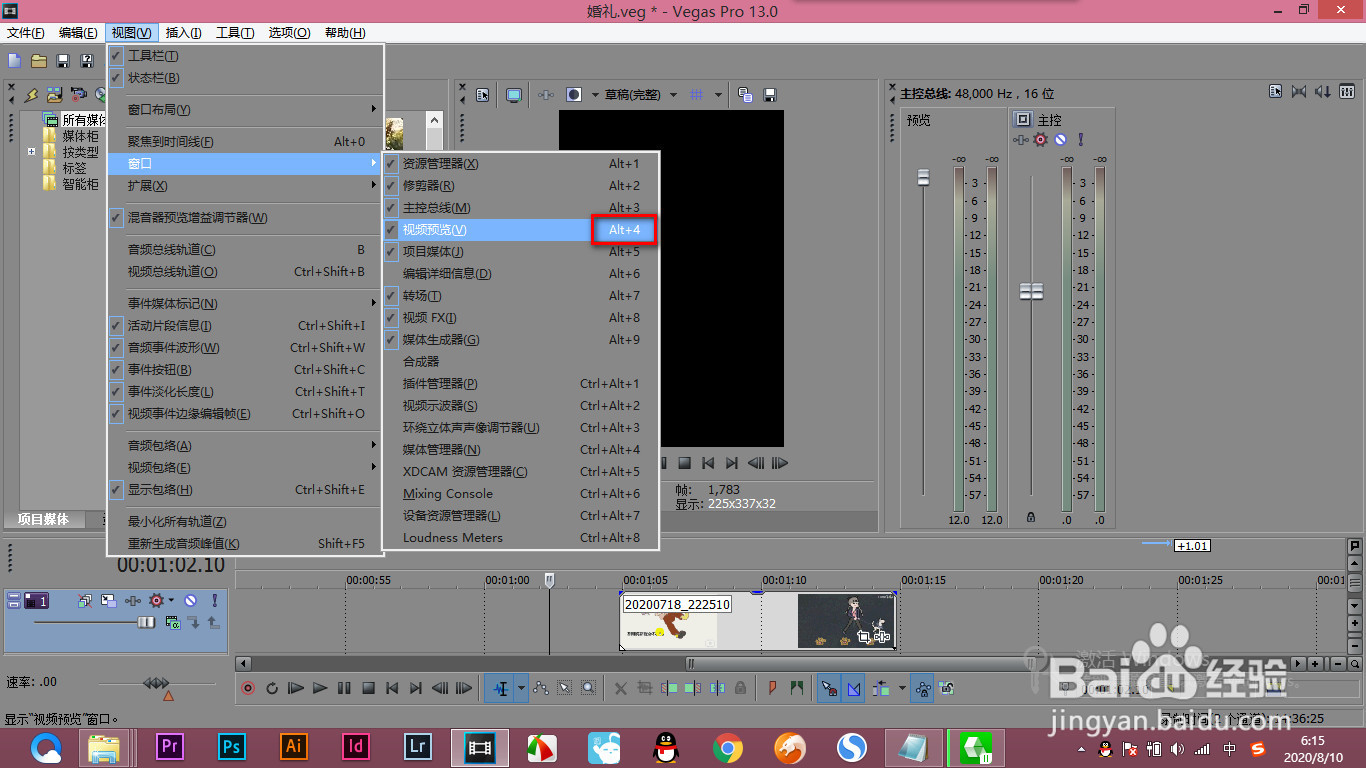Choose 最小化所有轨道(Z) menu entry
Image resolution: width=1366 pixels, height=768 pixels.
[245, 522]
